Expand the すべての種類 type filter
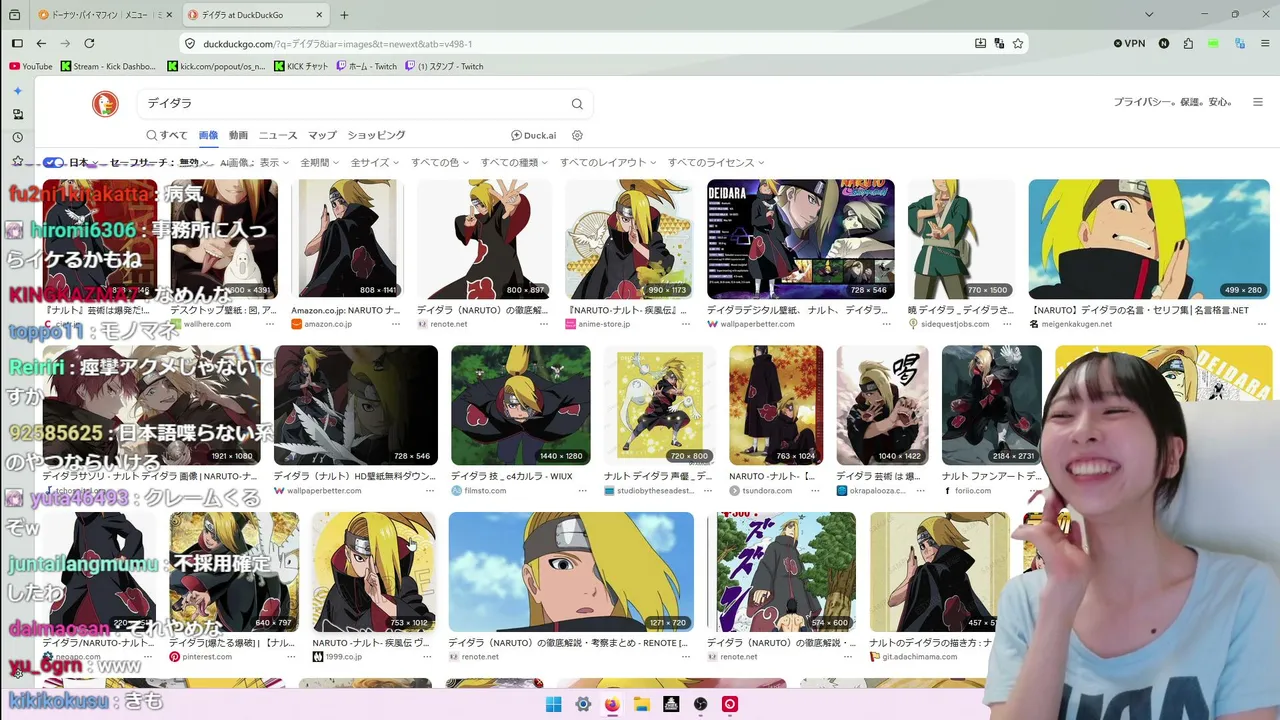1280x720 pixels. (x=514, y=163)
